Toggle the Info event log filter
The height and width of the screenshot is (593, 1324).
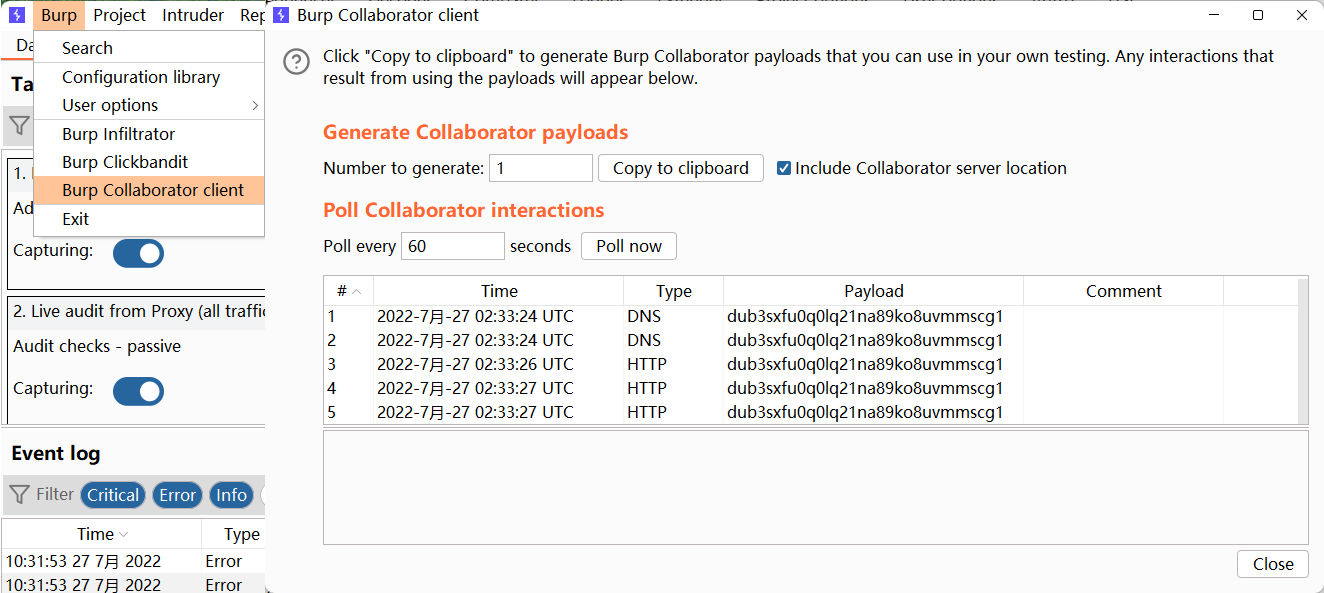pyautogui.click(x=231, y=495)
